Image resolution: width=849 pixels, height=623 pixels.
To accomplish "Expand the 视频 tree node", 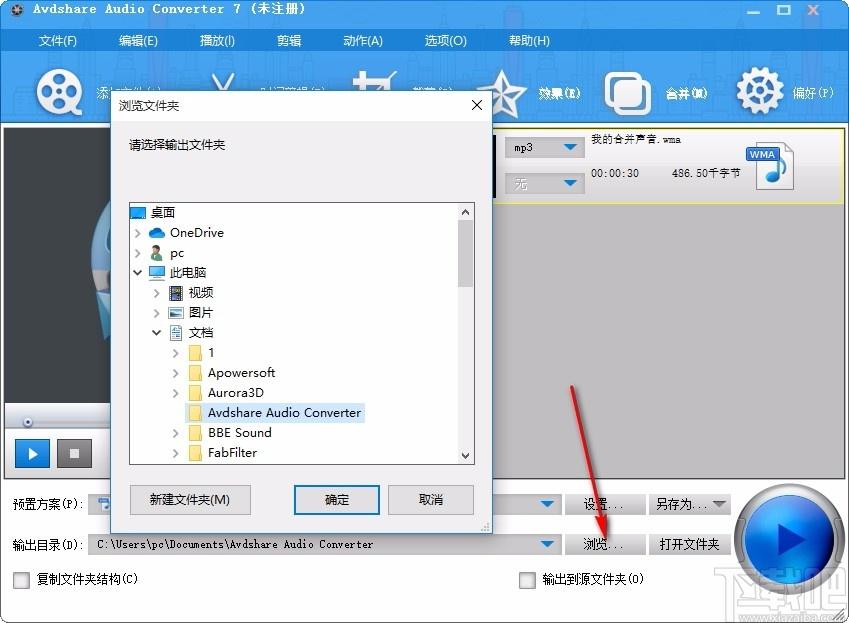I will click(156, 293).
